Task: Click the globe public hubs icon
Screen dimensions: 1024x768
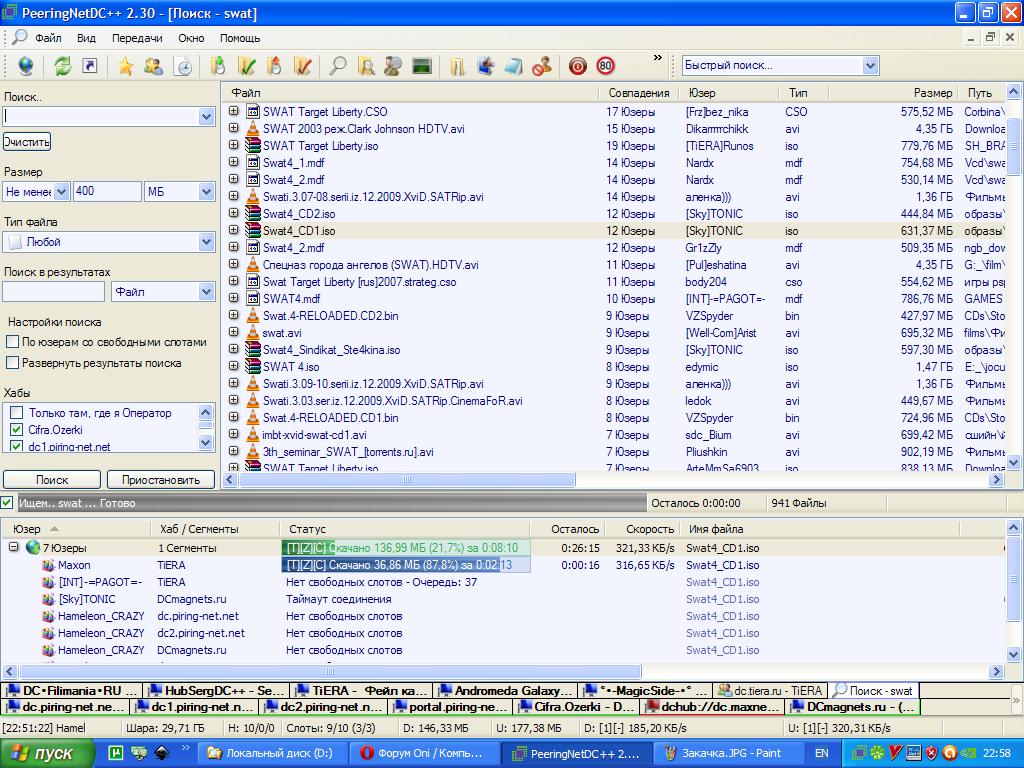Action: click(x=25, y=66)
